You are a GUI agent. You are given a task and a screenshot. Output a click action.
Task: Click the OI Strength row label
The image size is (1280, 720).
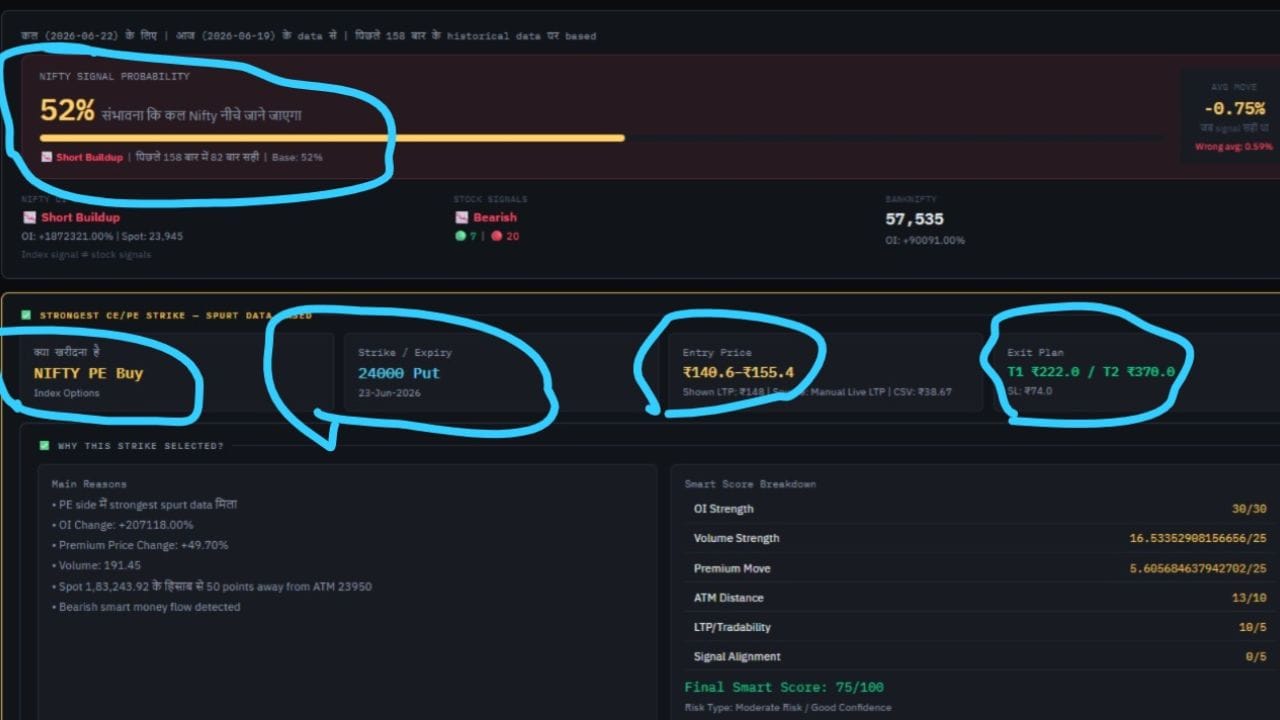coord(723,509)
